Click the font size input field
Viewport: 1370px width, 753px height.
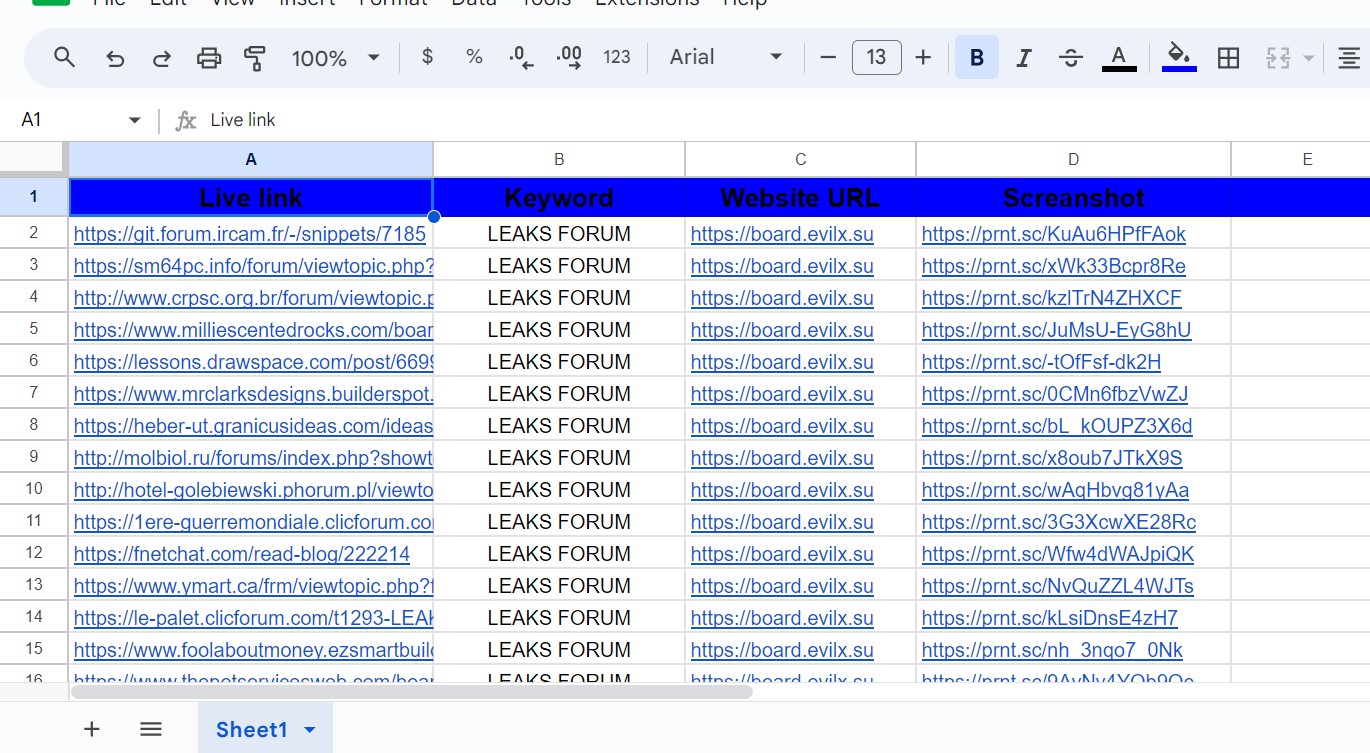876,58
